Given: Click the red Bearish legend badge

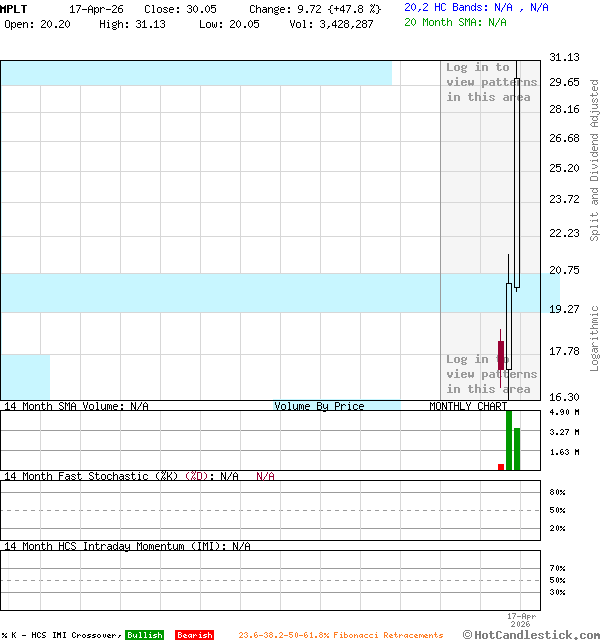Looking at the screenshot, I should tap(194, 635).
